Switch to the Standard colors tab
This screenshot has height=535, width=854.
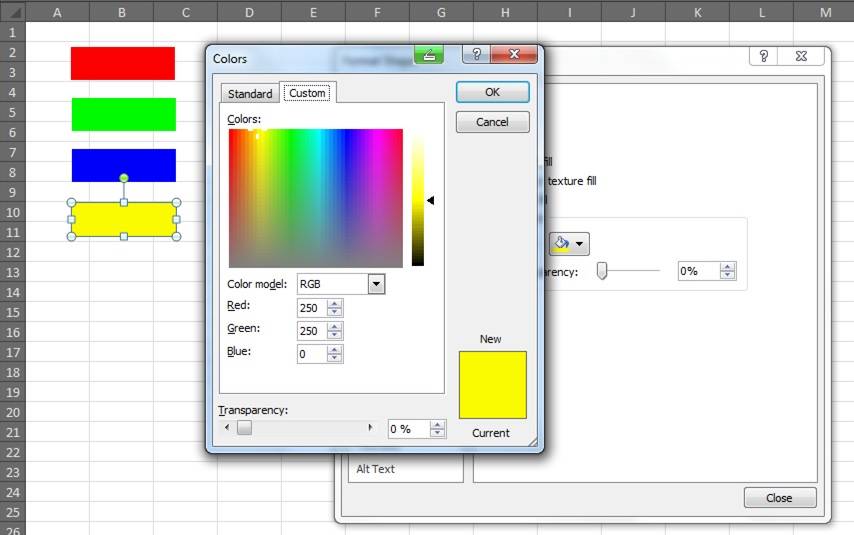250,94
